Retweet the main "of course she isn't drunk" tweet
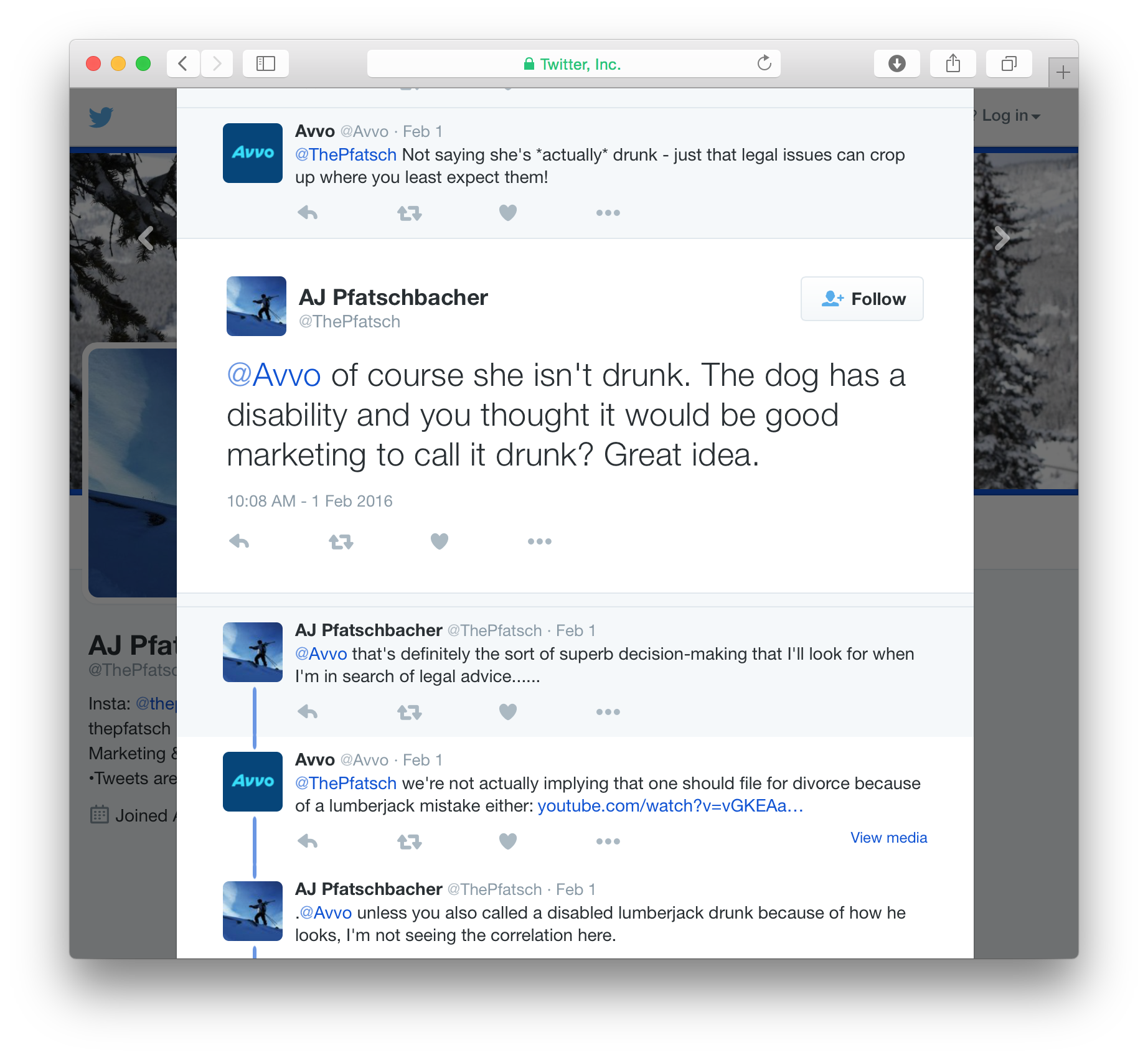Screen dimensions: 1148x1058 (341, 542)
